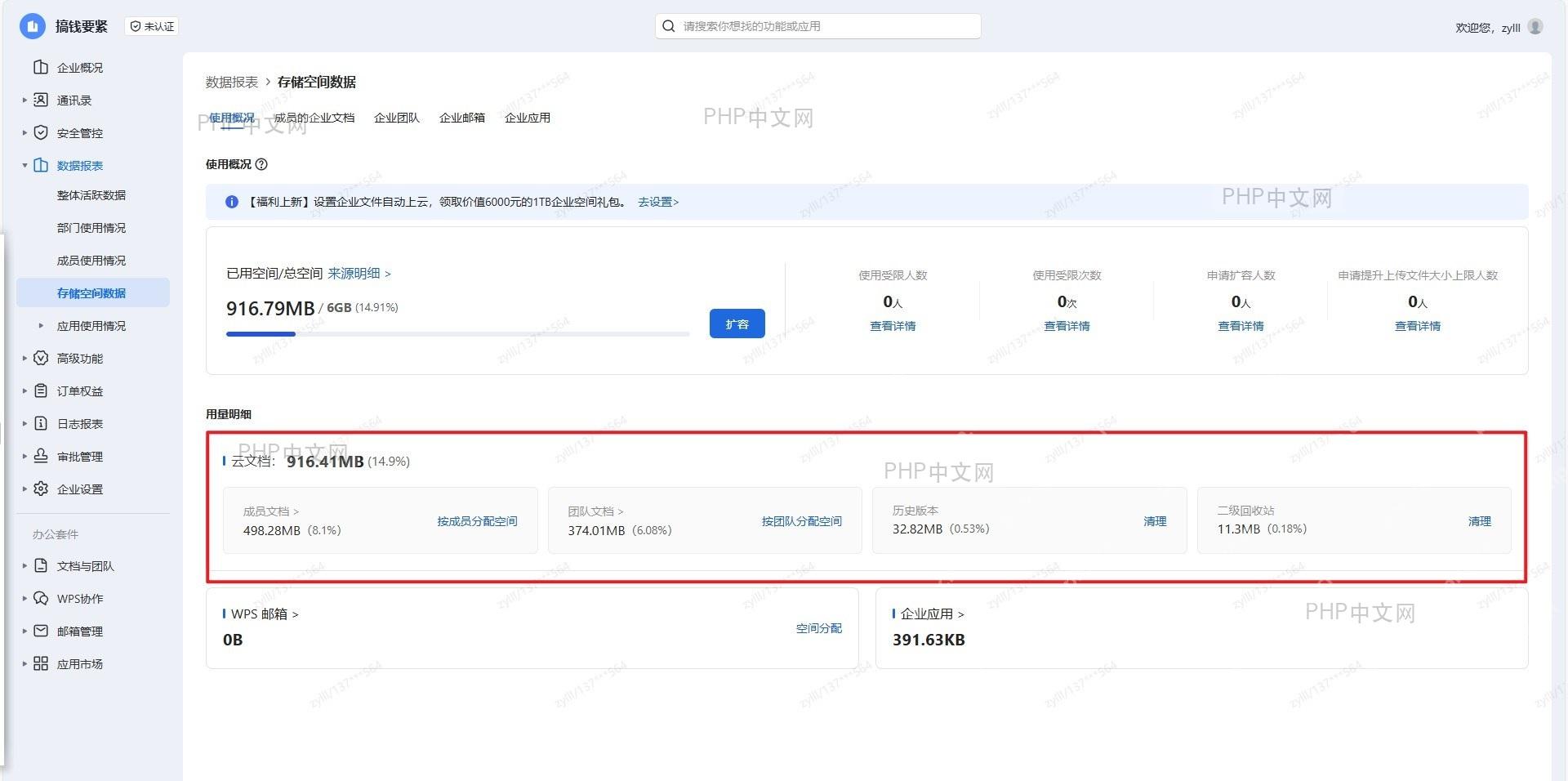The image size is (1568, 781).
Task: Click the 企业概况 sidebar icon
Action: click(41, 67)
